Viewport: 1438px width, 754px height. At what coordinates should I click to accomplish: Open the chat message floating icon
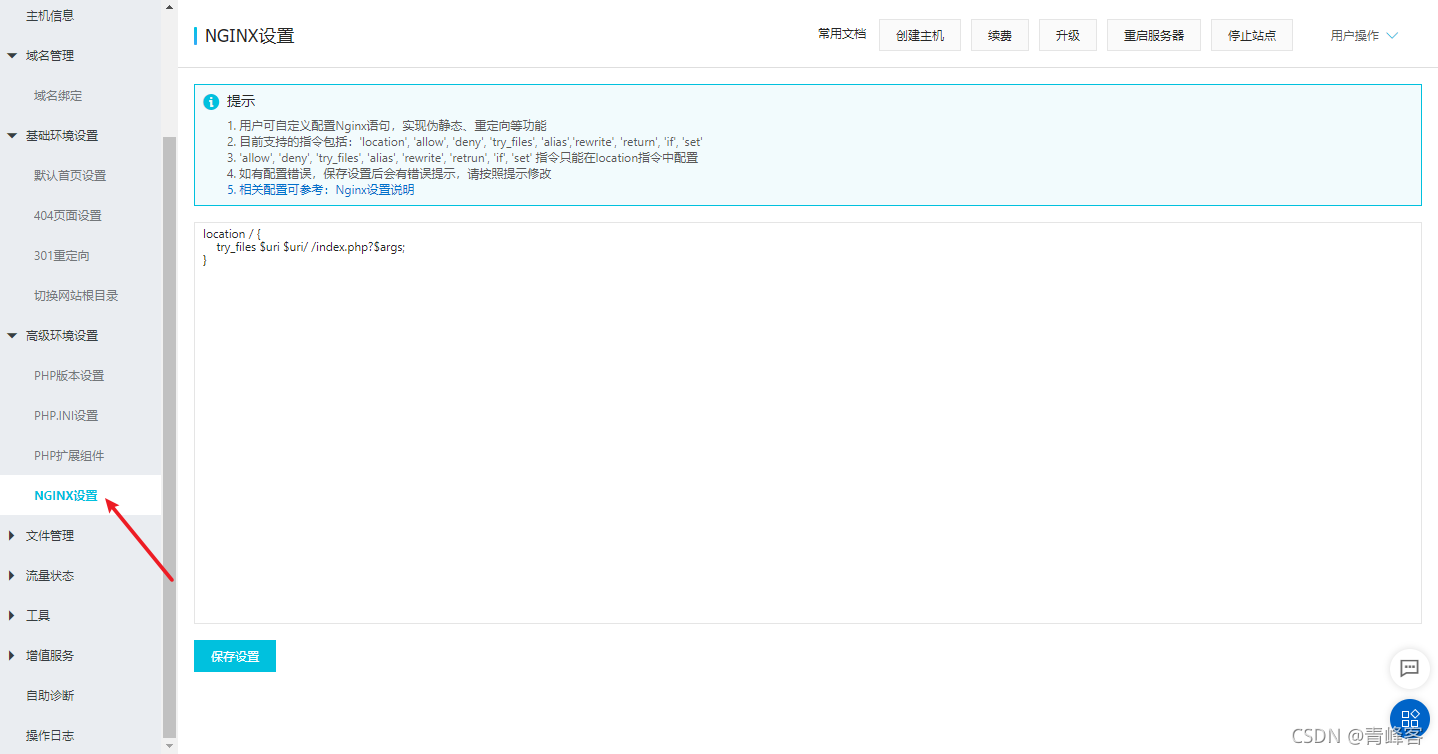click(x=1409, y=668)
